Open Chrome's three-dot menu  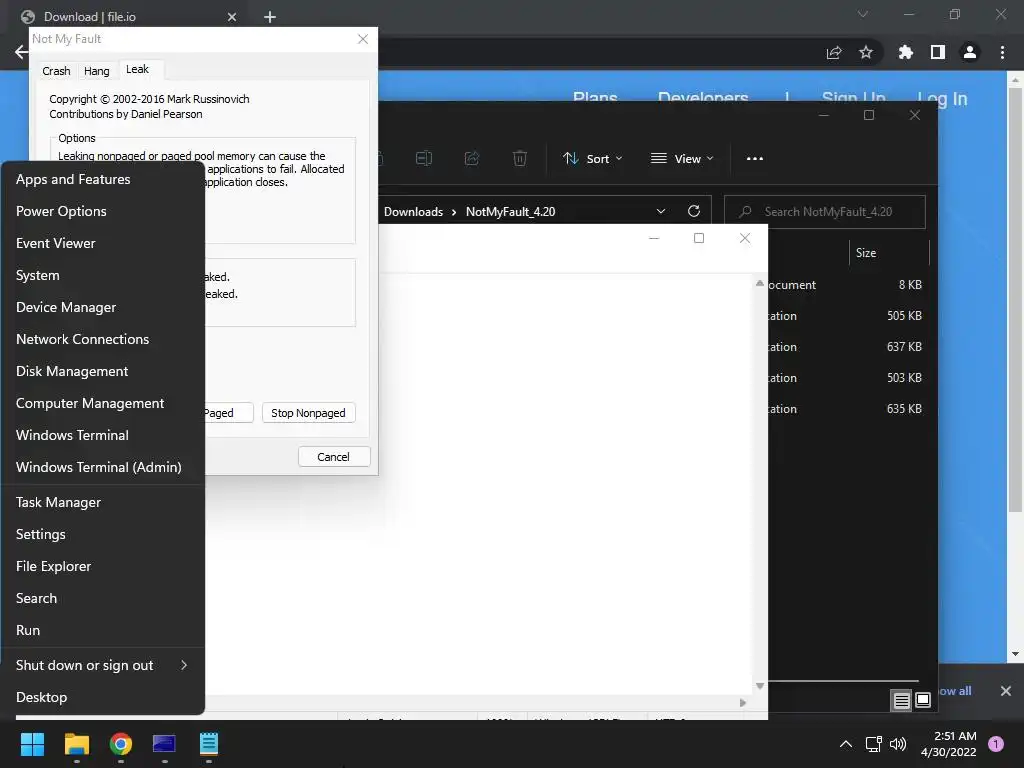(x=1002, y=52)
